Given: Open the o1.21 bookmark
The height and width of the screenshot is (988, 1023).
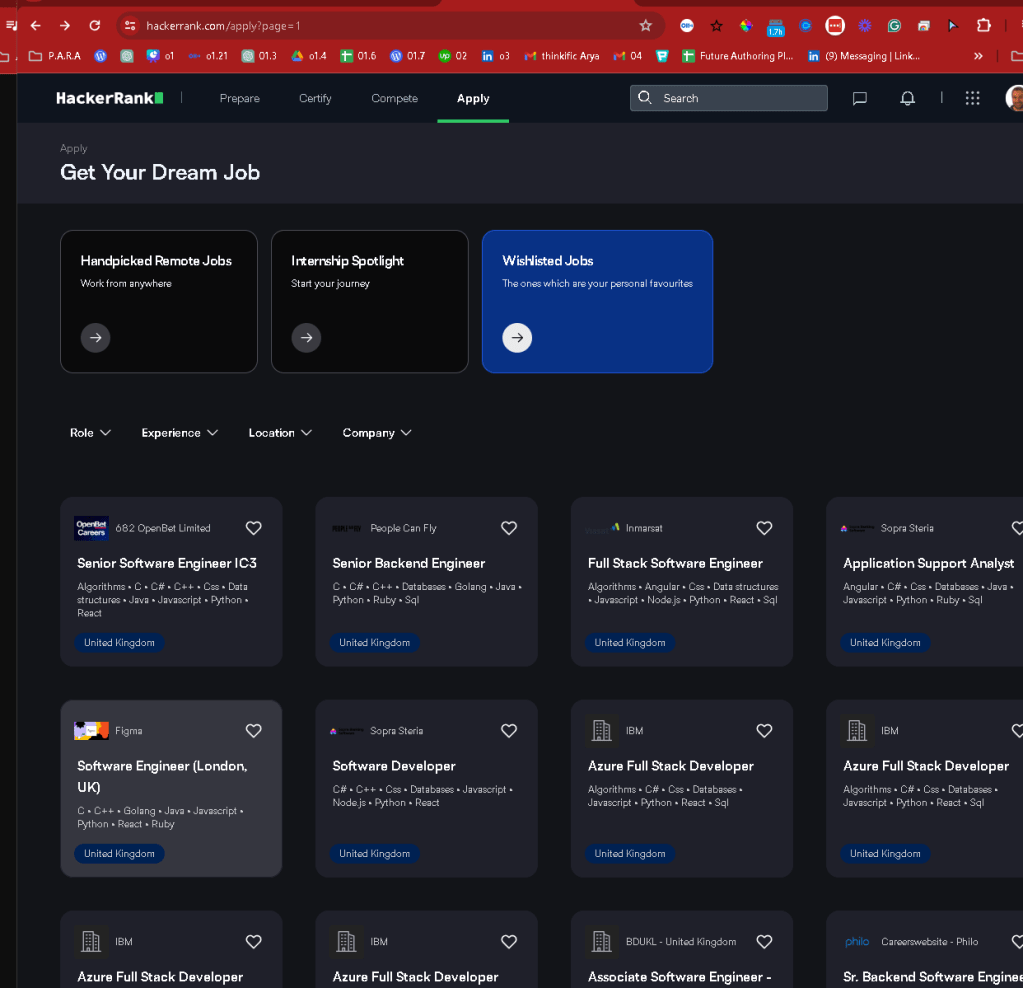Looking at the screenshot, I should [x=208, y=56].
